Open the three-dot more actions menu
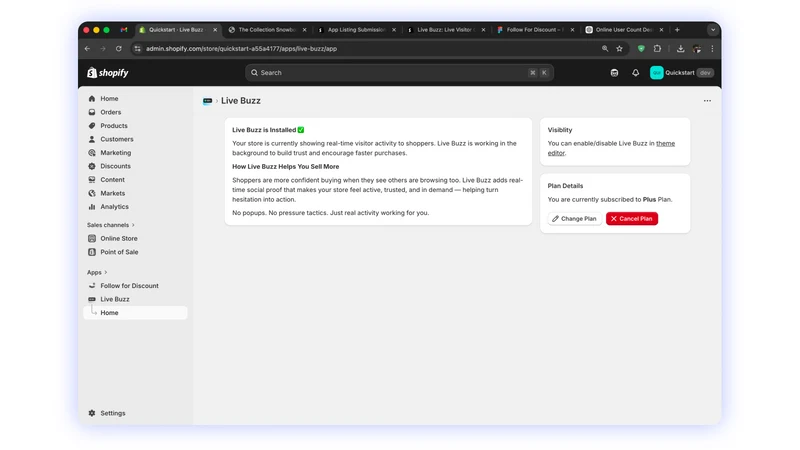This screenshot has width=800, height=450. (707, 101)
